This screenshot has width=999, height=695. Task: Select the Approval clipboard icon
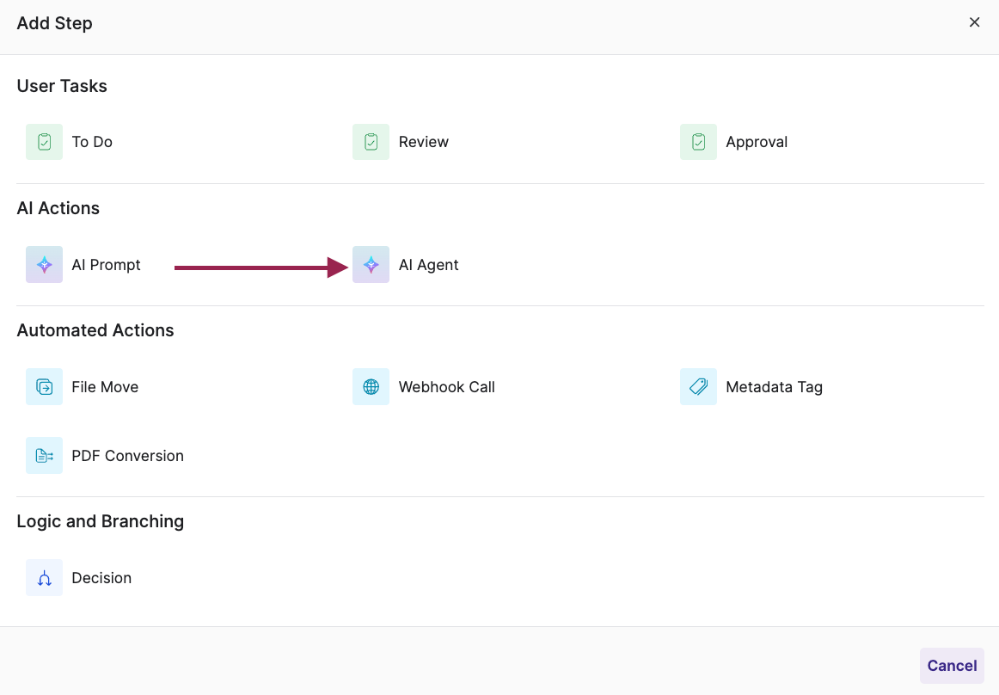698,142
